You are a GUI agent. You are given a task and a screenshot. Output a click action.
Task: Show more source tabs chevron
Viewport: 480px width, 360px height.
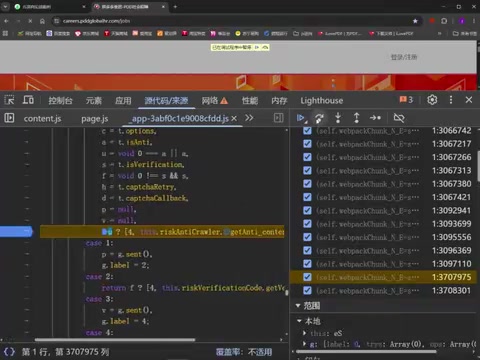pos(249,118)
